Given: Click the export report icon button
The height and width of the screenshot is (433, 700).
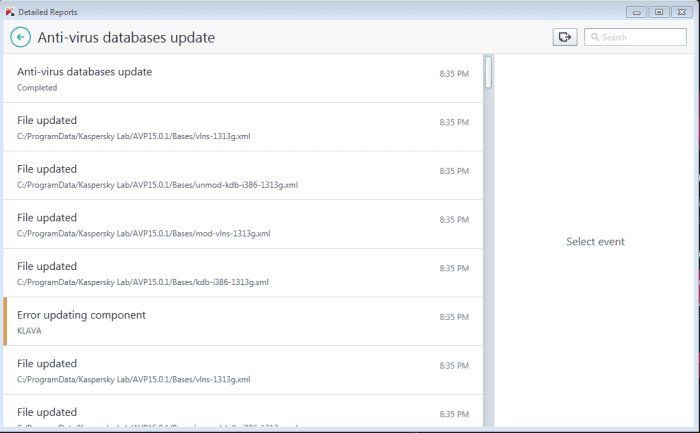Looking at the screenshot, I should coord(565,37).
